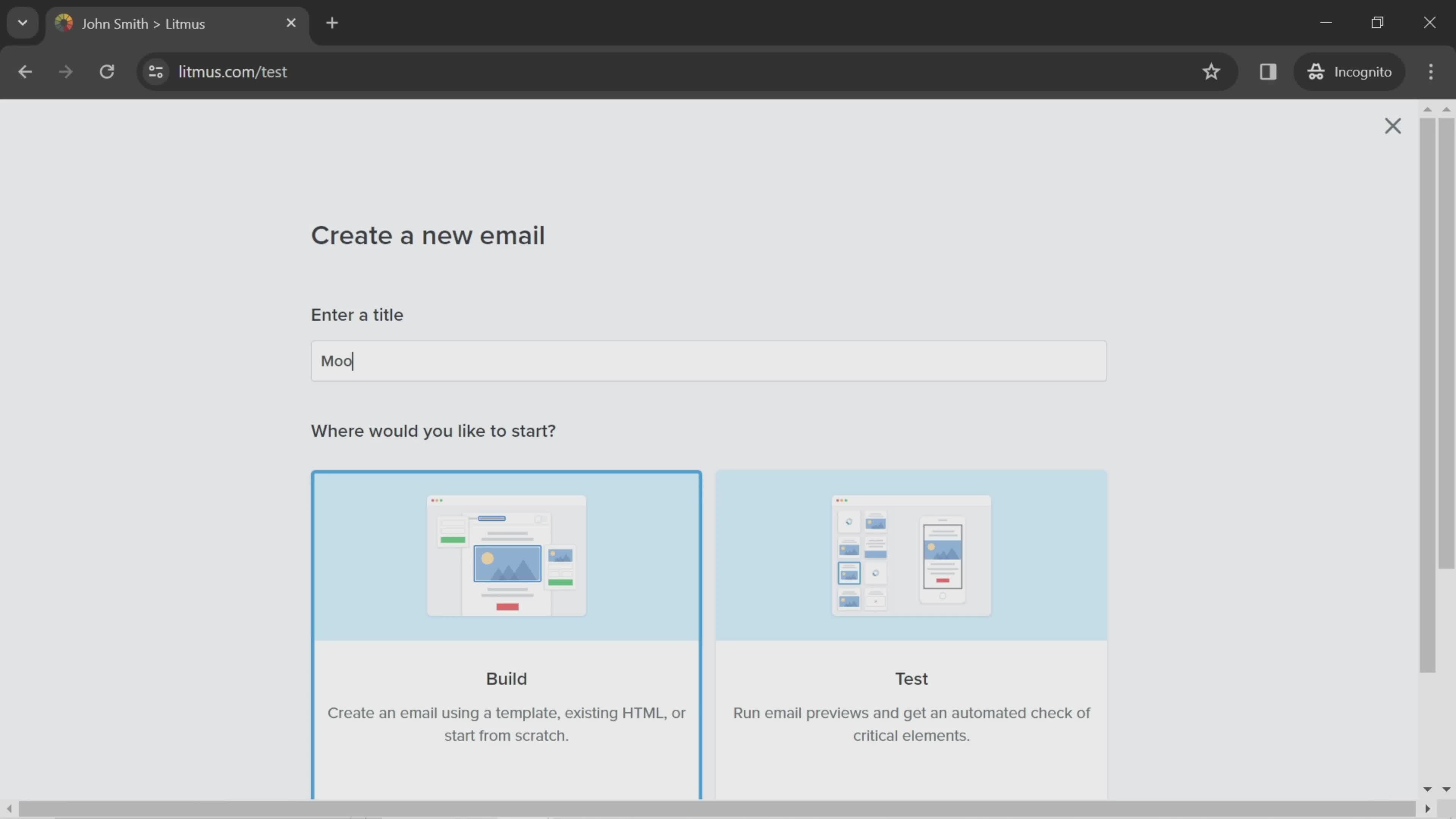Click the browser sidebar toggle icon
1456x819 pixels.
click(1268, 71)
